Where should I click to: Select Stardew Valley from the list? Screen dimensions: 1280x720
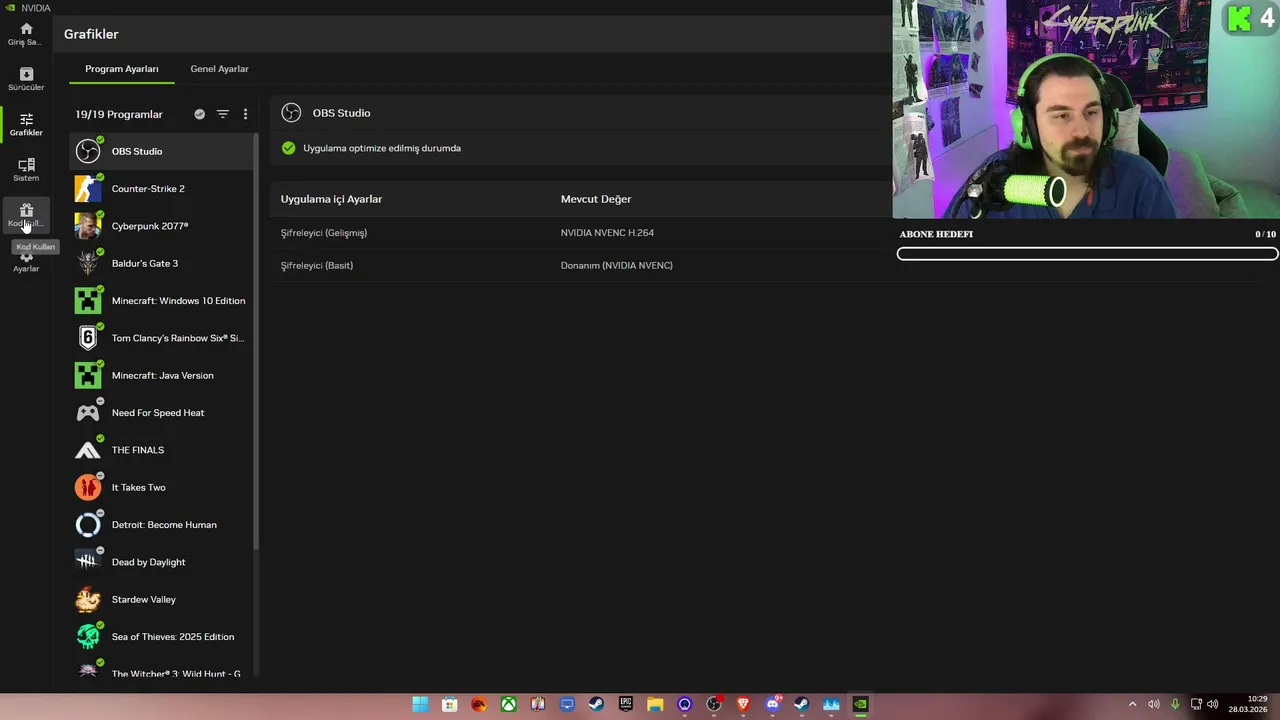[161, 599]
